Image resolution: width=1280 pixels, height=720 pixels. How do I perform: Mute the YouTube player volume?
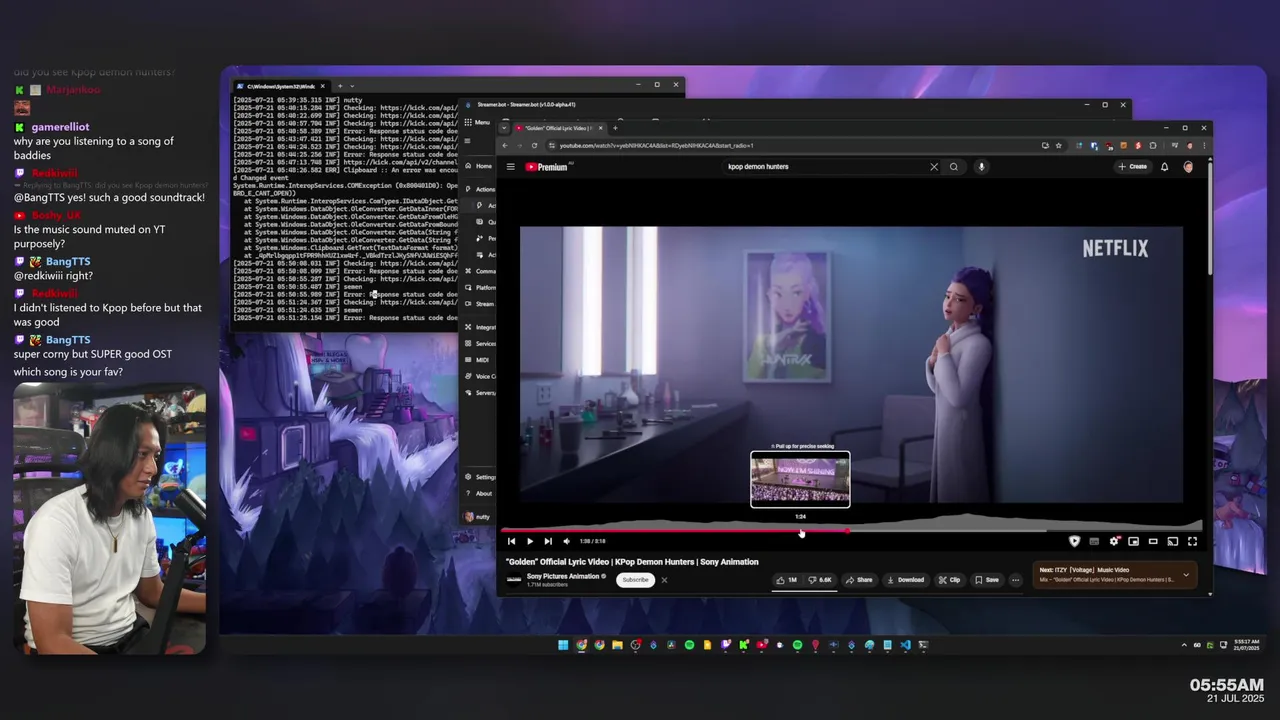(566, 541)
